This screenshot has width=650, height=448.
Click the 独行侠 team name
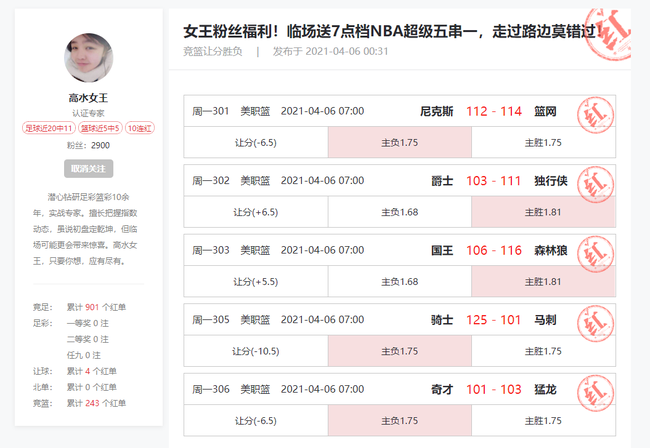(551, 181)
